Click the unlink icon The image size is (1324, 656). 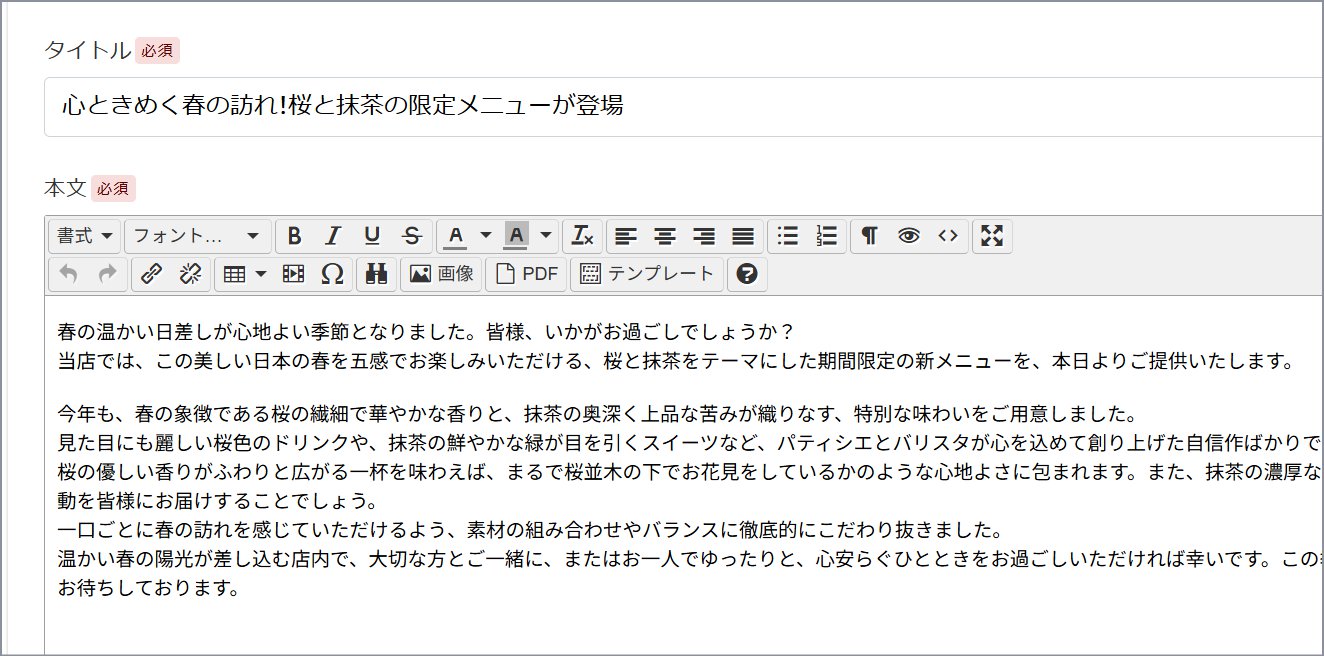pyautogui.click(x=190, y=274)
